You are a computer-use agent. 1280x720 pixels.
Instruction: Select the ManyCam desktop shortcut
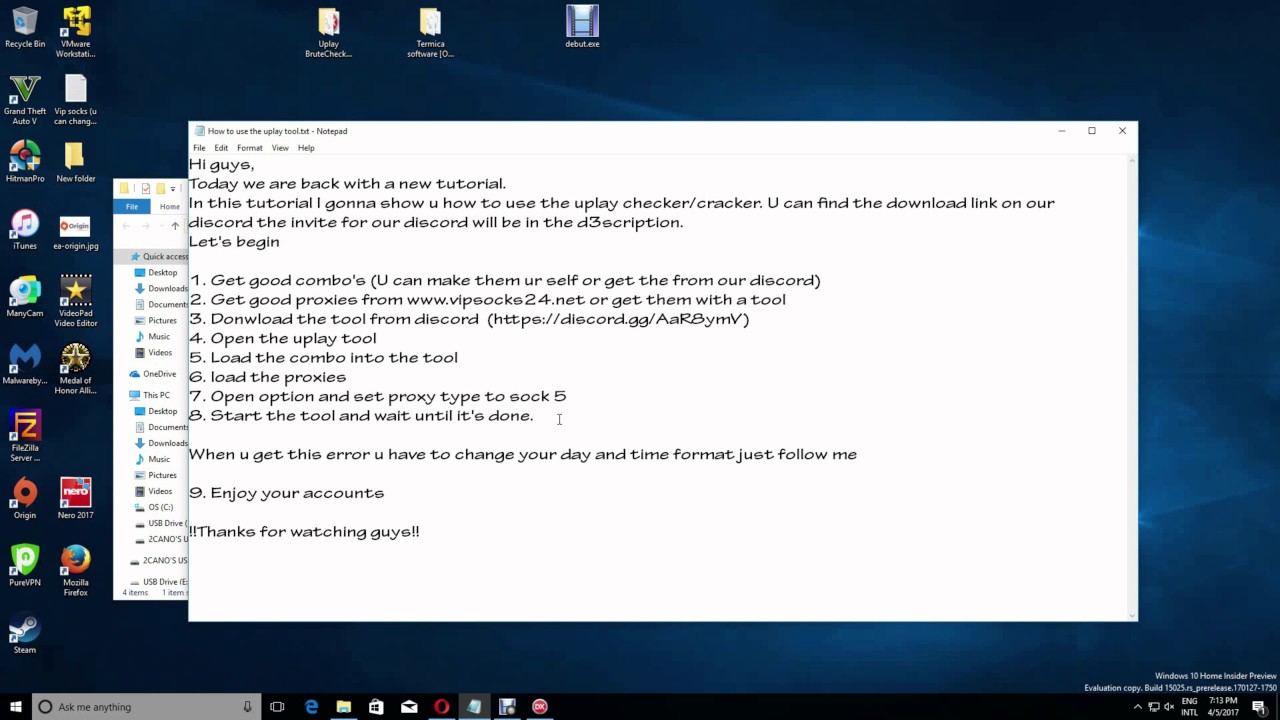[25, 297]
